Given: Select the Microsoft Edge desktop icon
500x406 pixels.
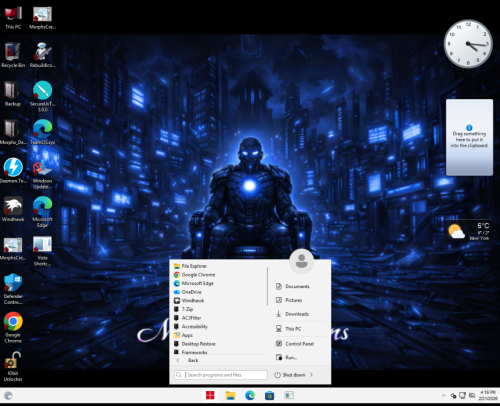Looking at the screenshot, I should (42, 212).
